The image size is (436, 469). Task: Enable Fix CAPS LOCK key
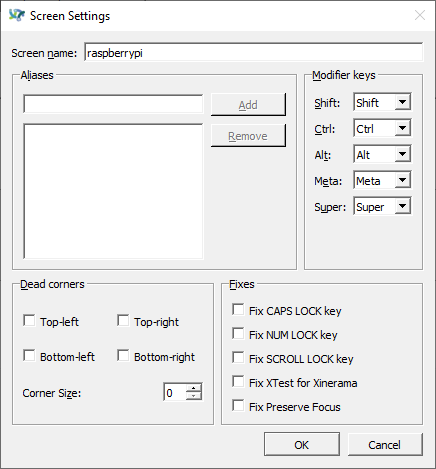(238, 310)
